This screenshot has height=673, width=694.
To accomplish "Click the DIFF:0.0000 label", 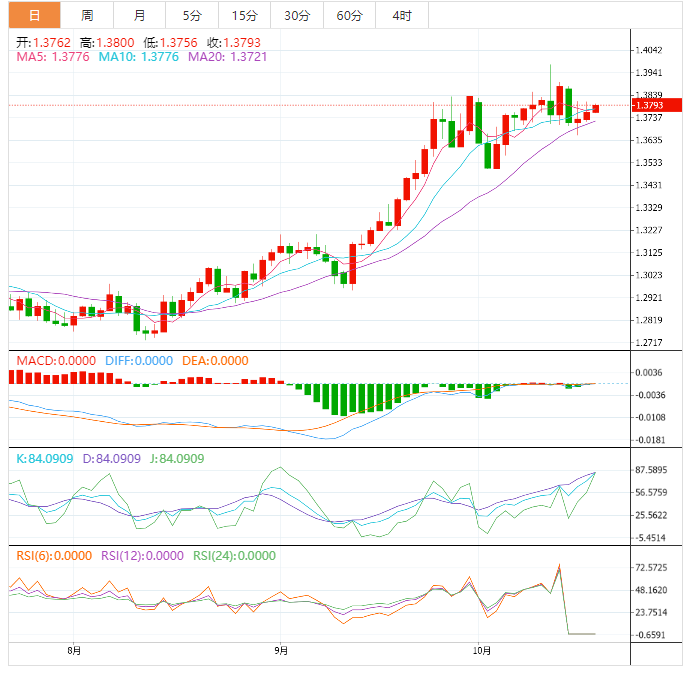I will click(139, 361).
